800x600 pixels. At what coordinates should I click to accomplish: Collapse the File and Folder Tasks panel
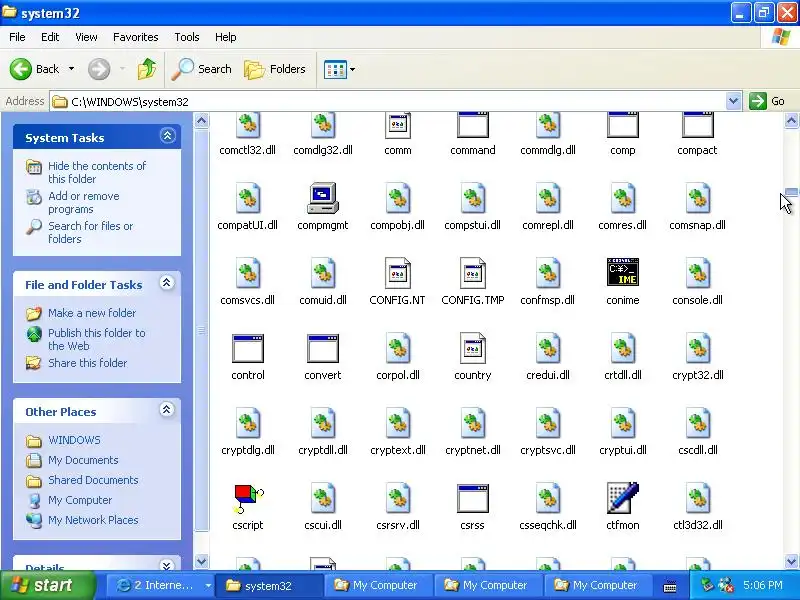click(167, 283)
